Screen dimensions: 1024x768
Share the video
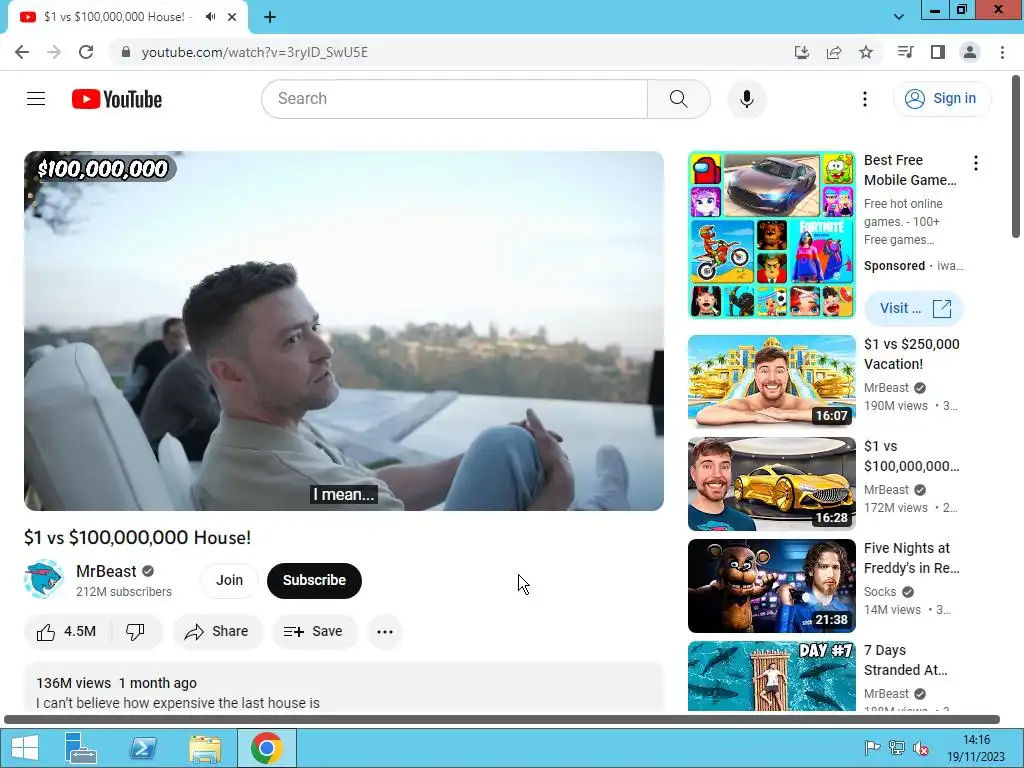pyautogui.click(x=217, y=632)
